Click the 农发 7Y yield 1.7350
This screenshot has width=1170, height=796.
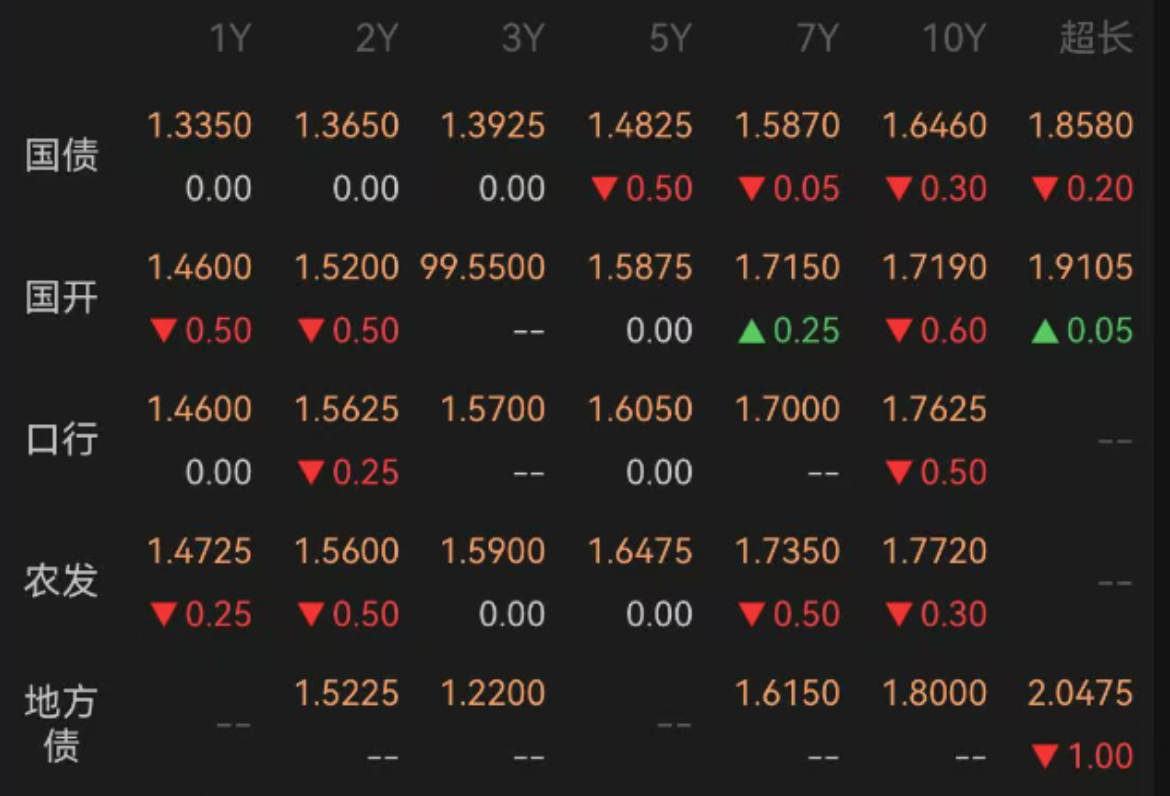tap(787, 551)
